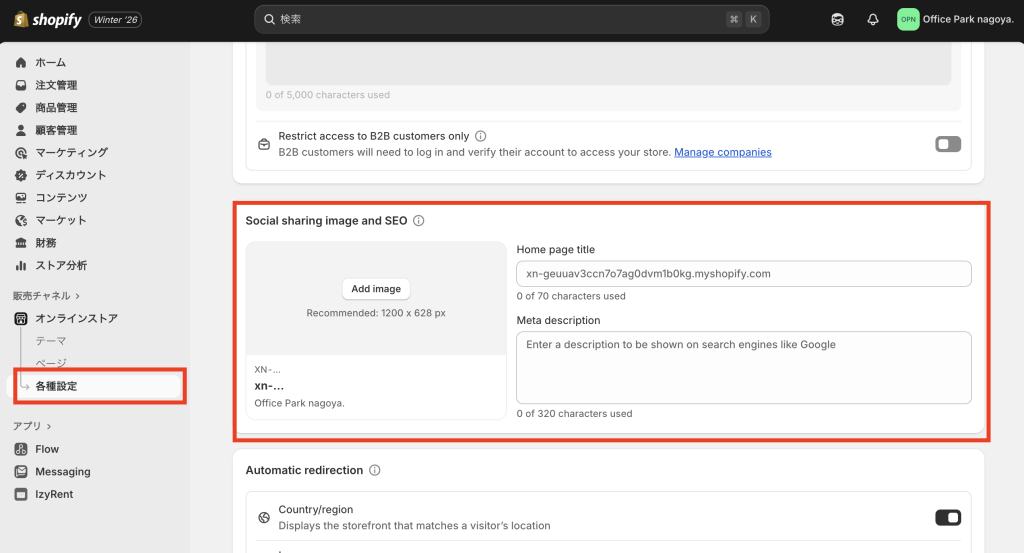Open the Flow app icon in sidebar
Screen dimensions: 1024x553
[x=21, y=449]
